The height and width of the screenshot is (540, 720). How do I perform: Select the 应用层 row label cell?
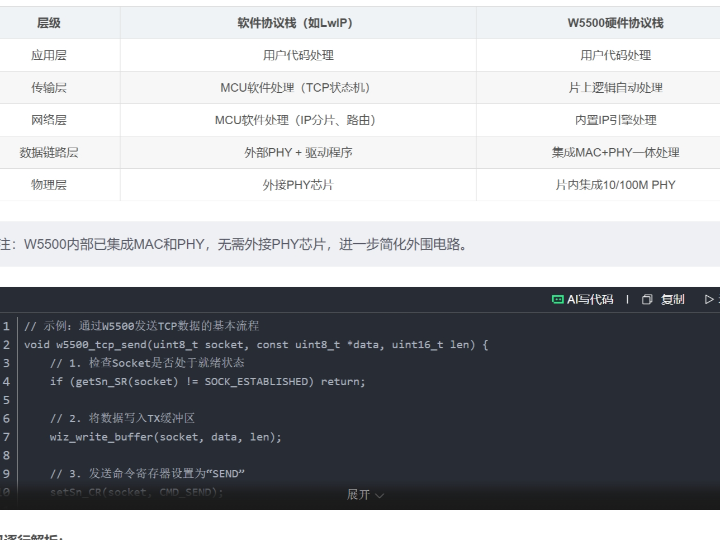(48, 56)
